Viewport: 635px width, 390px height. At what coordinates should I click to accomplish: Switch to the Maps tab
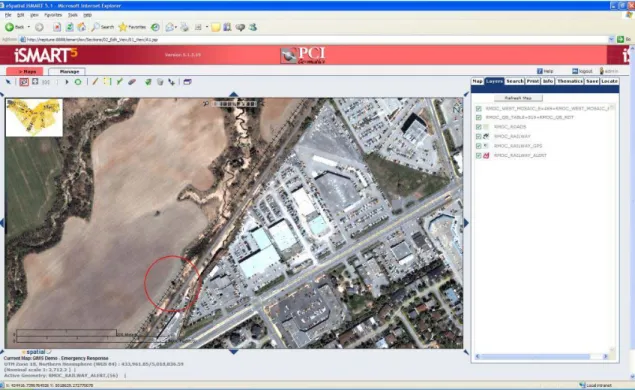point(25,71)
